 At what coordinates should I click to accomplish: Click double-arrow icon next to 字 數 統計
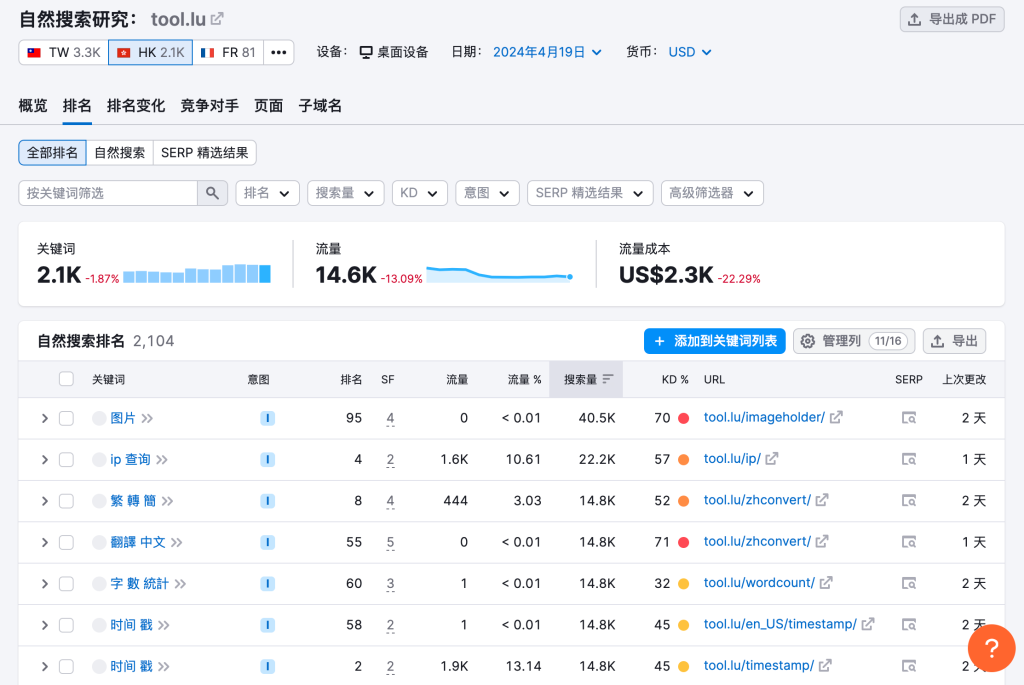(180, 584)
